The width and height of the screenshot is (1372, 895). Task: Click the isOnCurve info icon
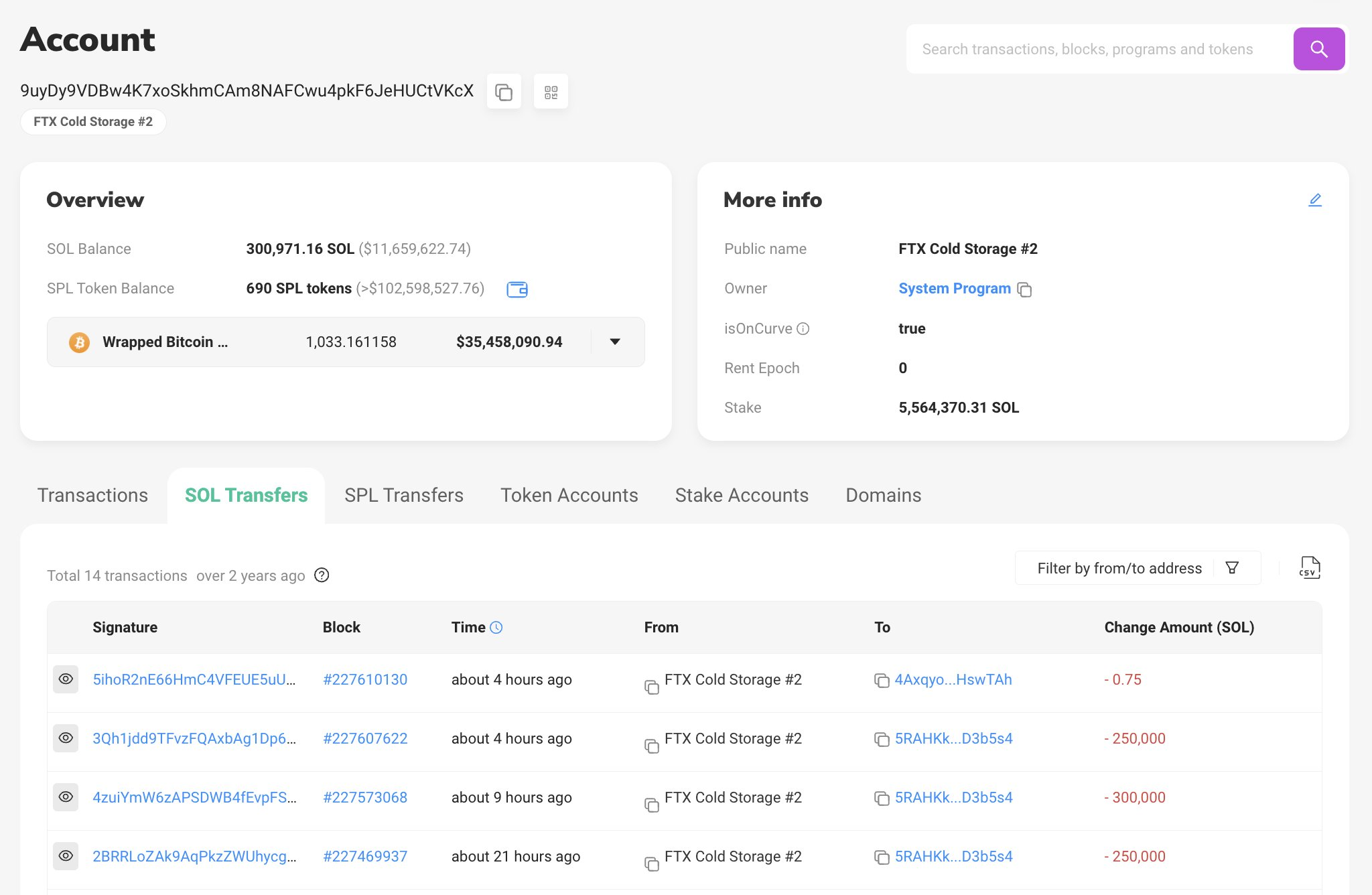click(803, 329)
